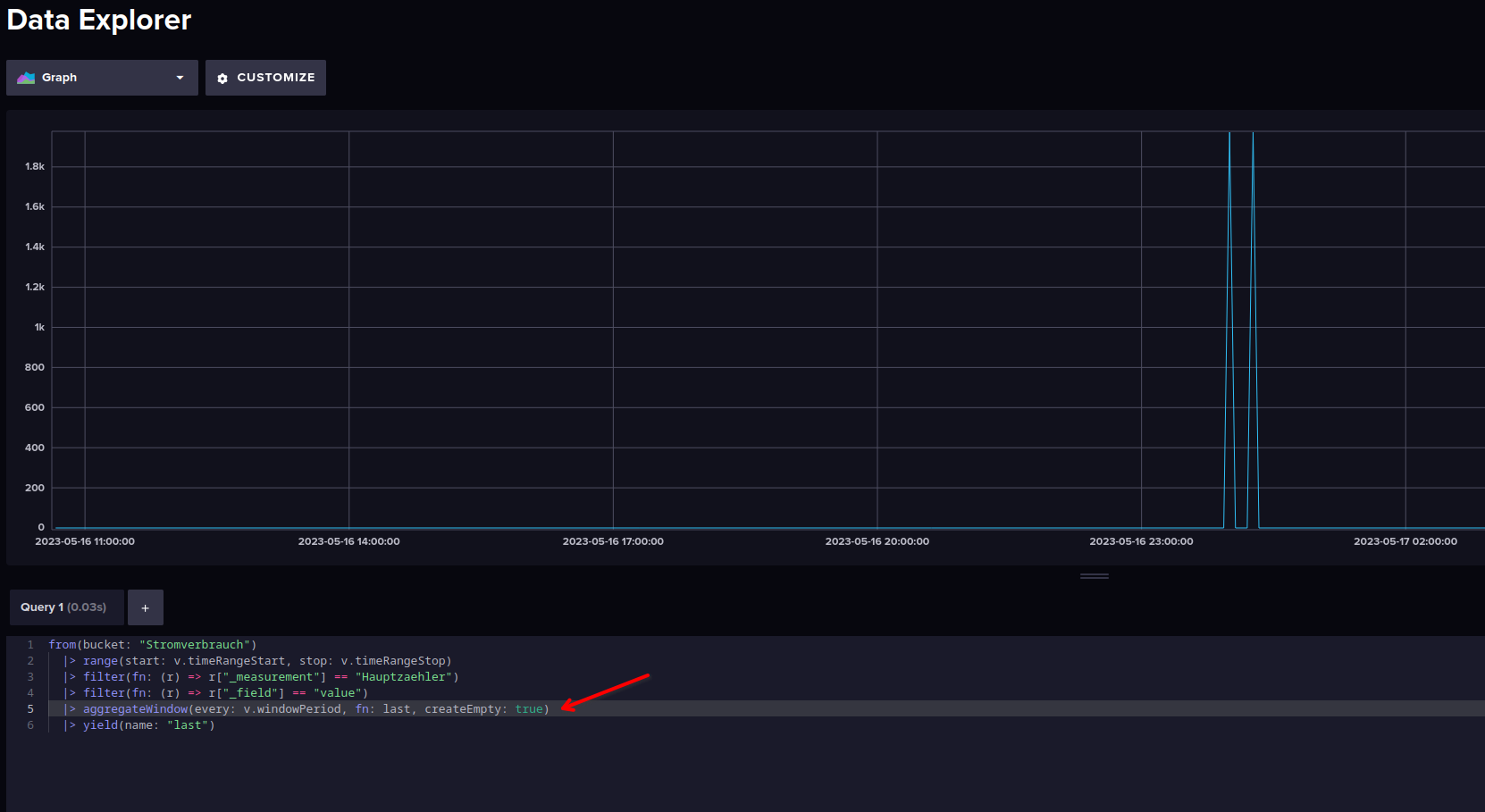Click the from(bucket: "Stromverbrauch") code line
1485x812 pixels.
pyautogui.click(x=153, y=645)
